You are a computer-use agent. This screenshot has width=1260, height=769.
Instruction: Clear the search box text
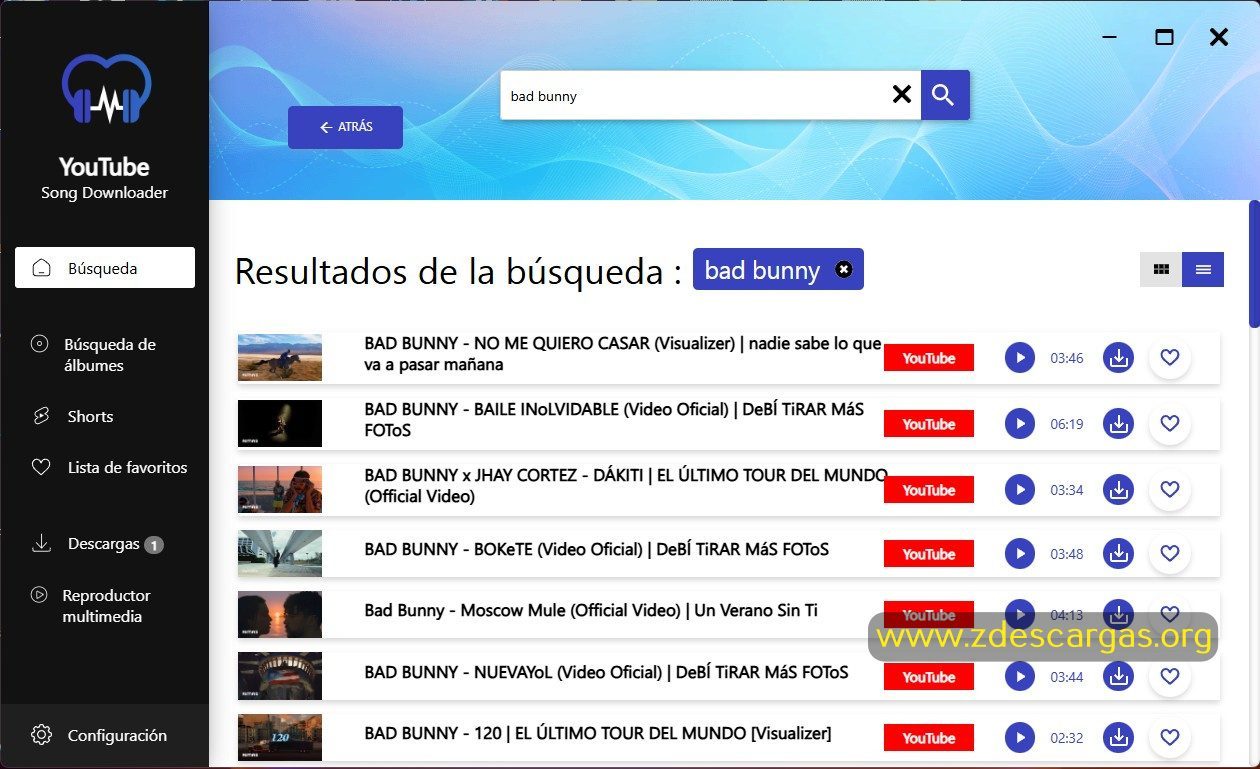[x=901, y=94]
